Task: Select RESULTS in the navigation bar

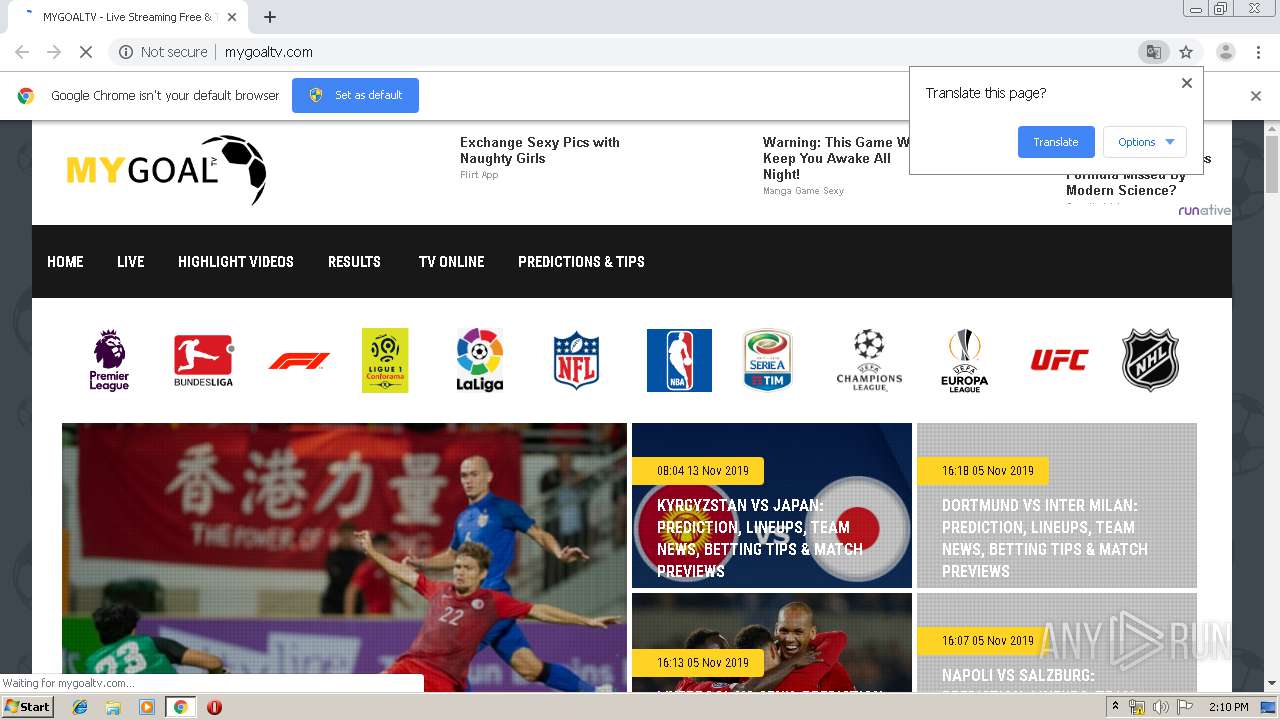Action: pos(354,262)
